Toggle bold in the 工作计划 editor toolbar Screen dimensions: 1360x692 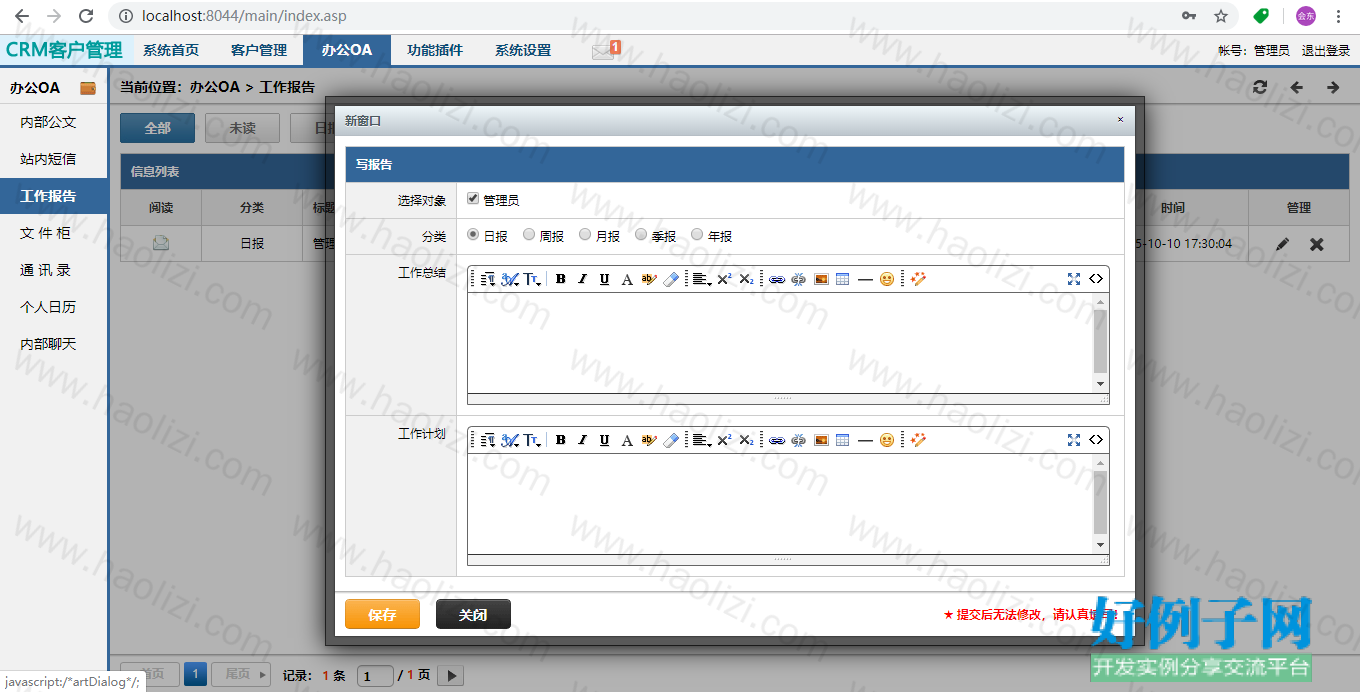(x=560, y=440)
